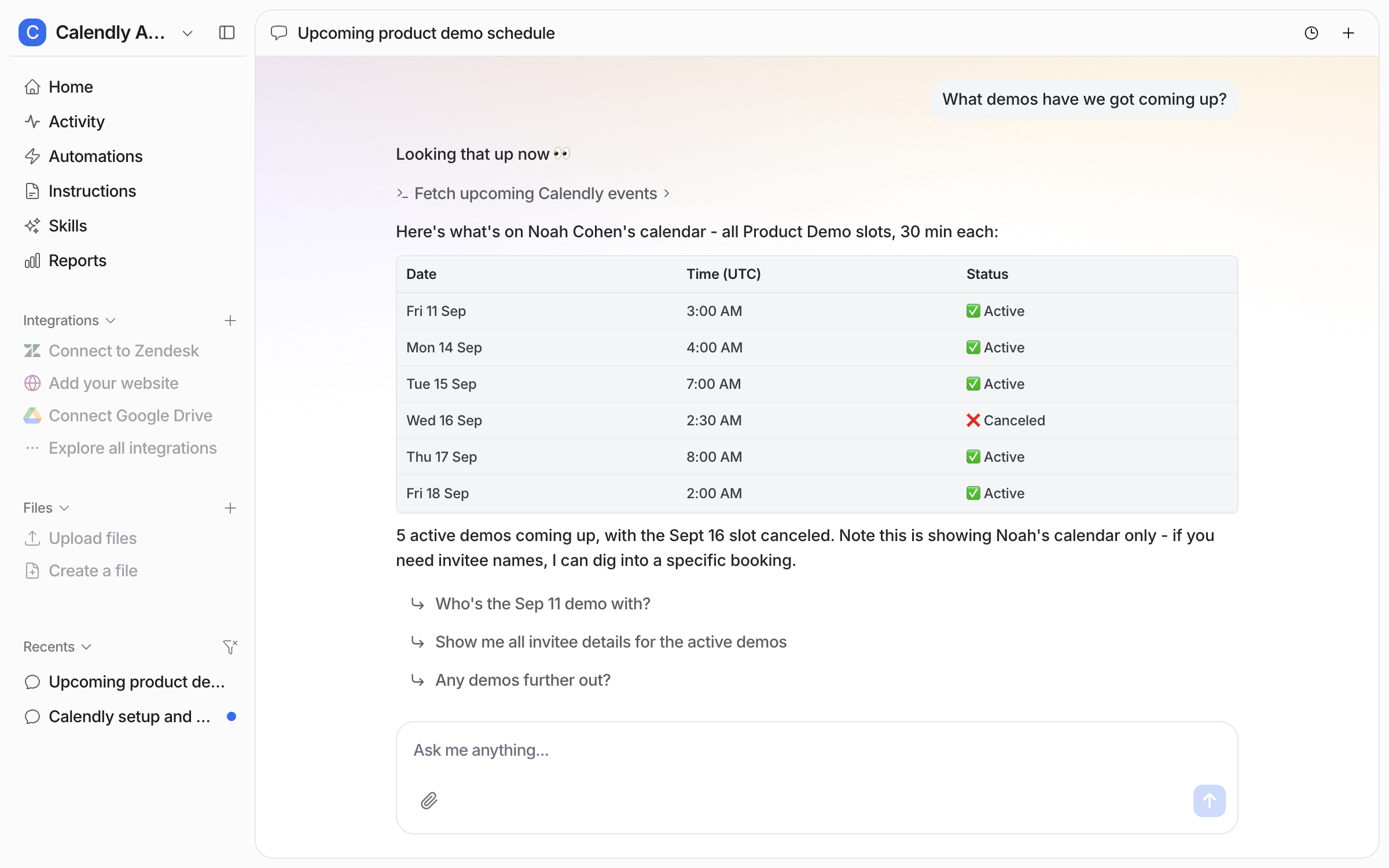This screenshot has width=1389, height=868.
Task: Click Explore all integrations
Action: 127,448
